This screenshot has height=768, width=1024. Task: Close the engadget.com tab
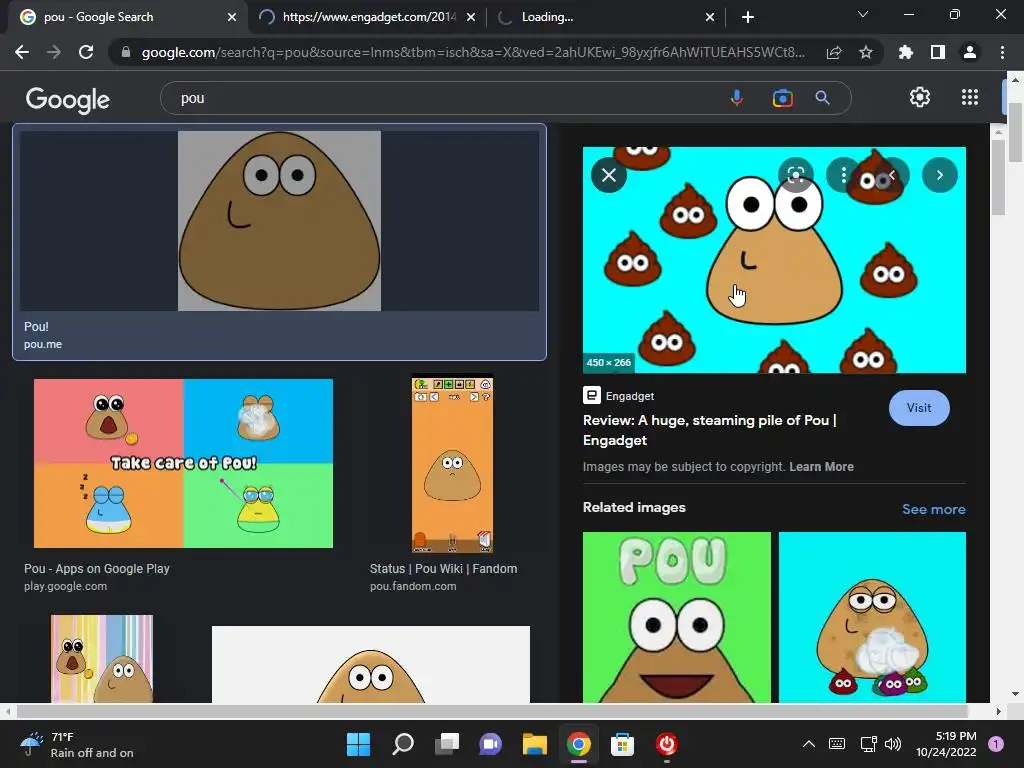[471, 17]
